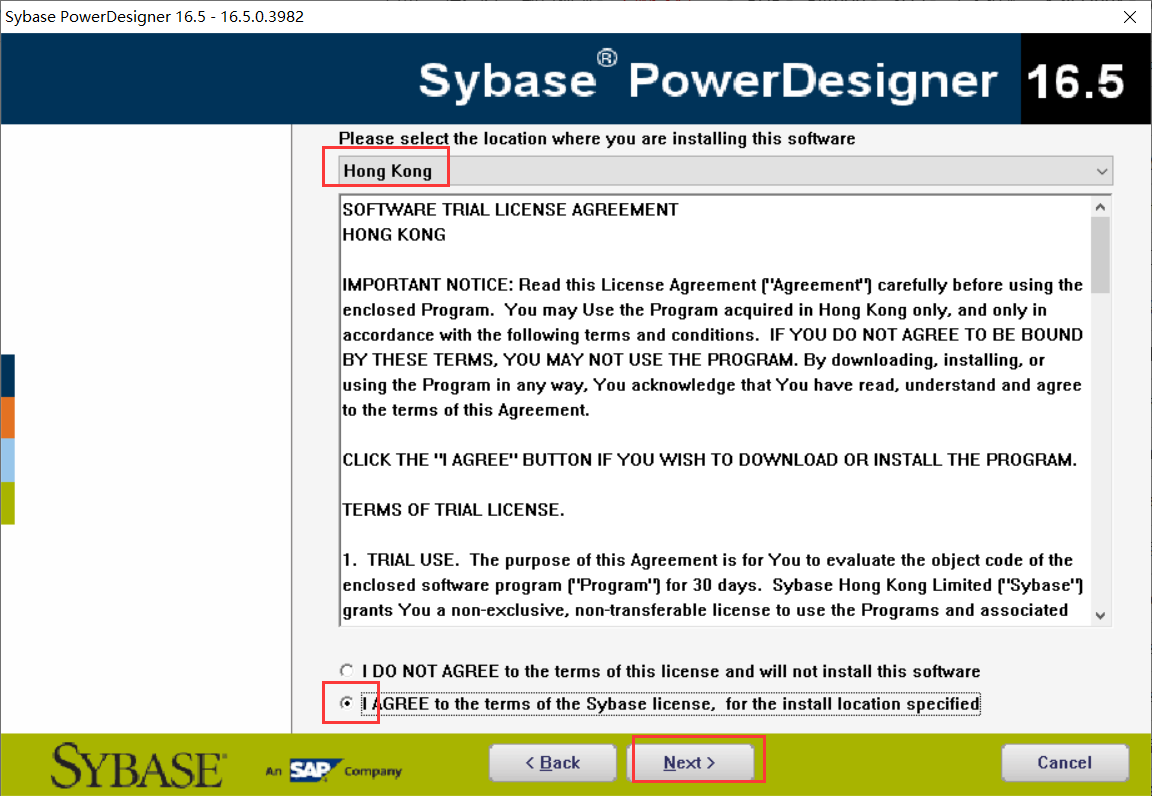This screenshot has height=796, width=1152.
Task: Click the green stripe in the left sidebar
Action: point(7,504)
